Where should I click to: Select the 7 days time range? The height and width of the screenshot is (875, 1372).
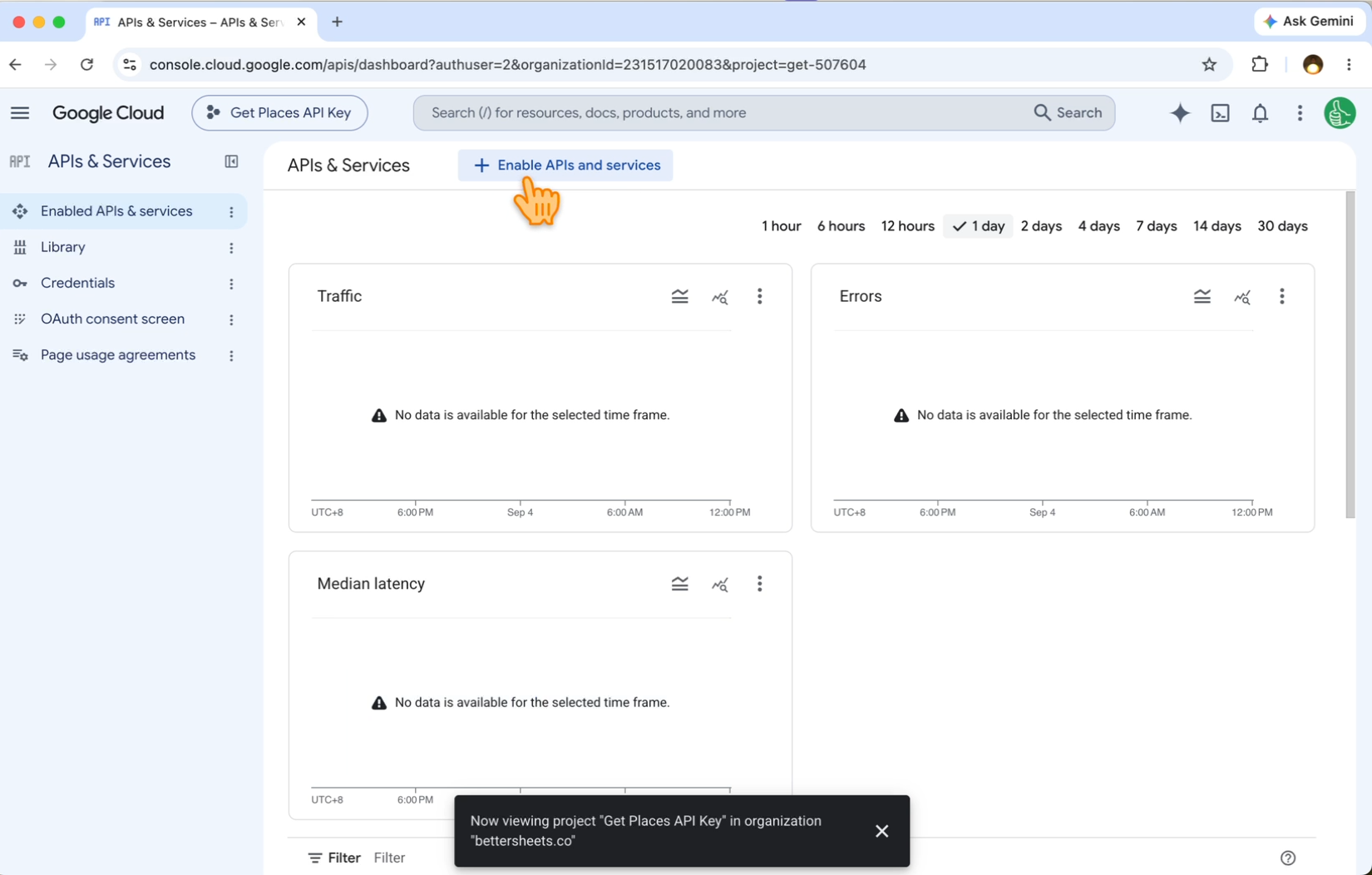1156,226
